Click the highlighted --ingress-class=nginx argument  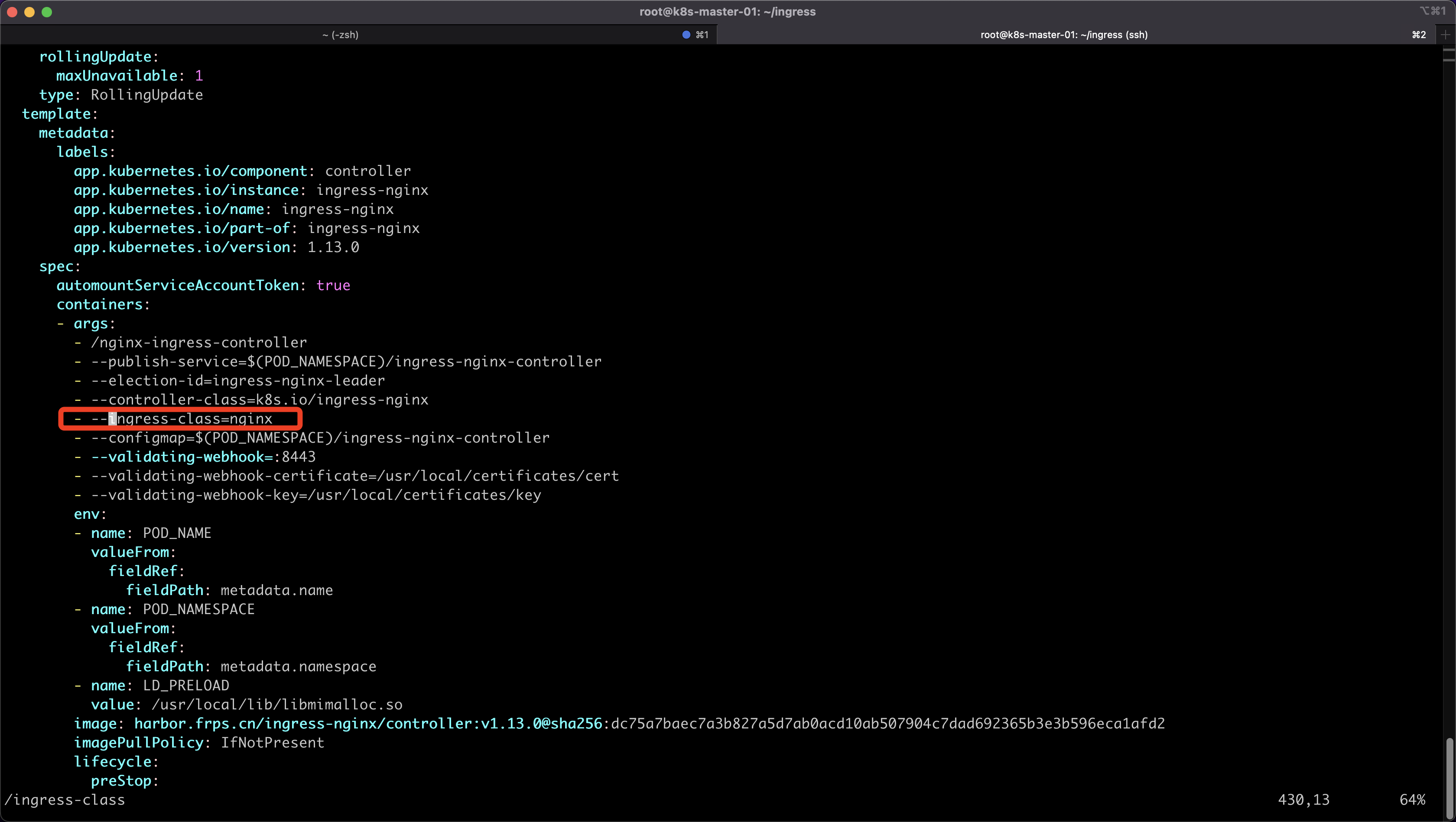pyautogui.click(x=181, y=419)
